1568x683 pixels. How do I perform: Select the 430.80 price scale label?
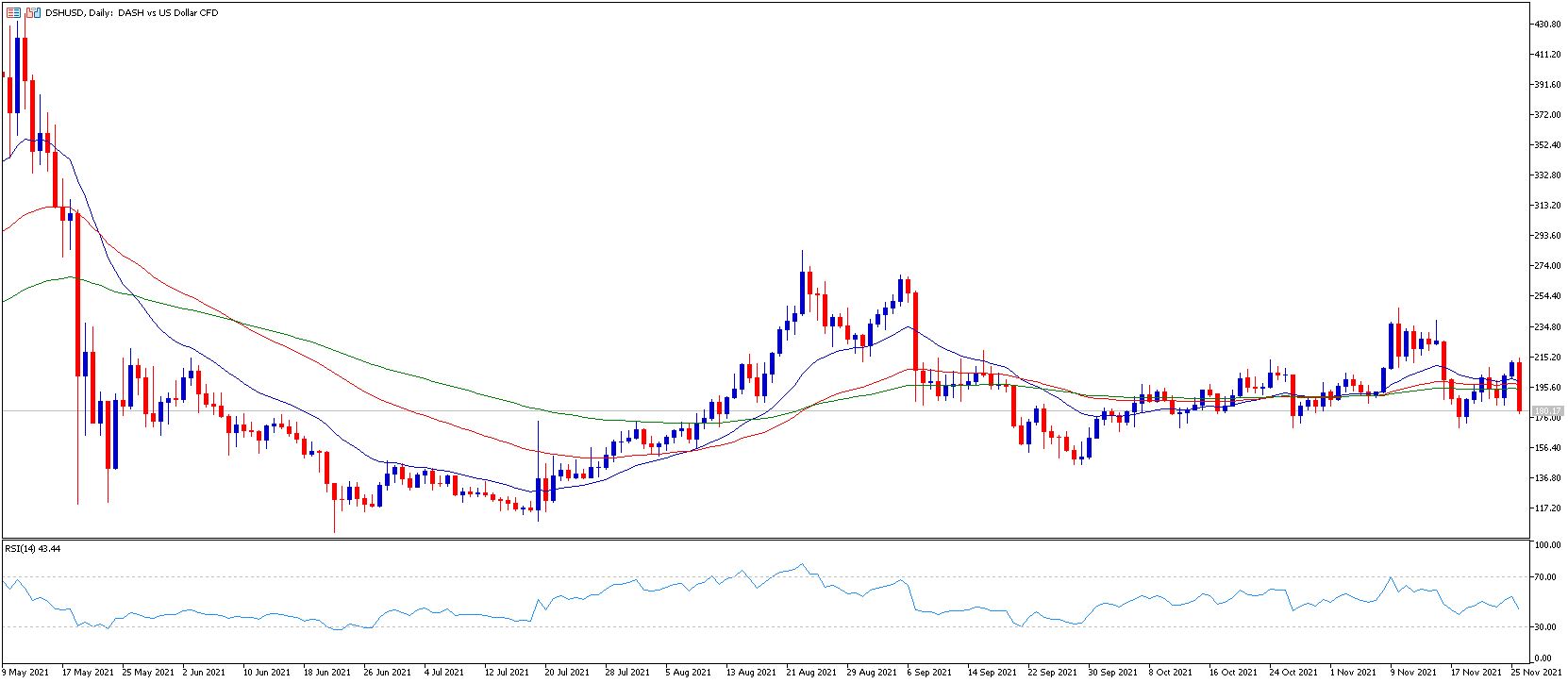click(1548, 25)
